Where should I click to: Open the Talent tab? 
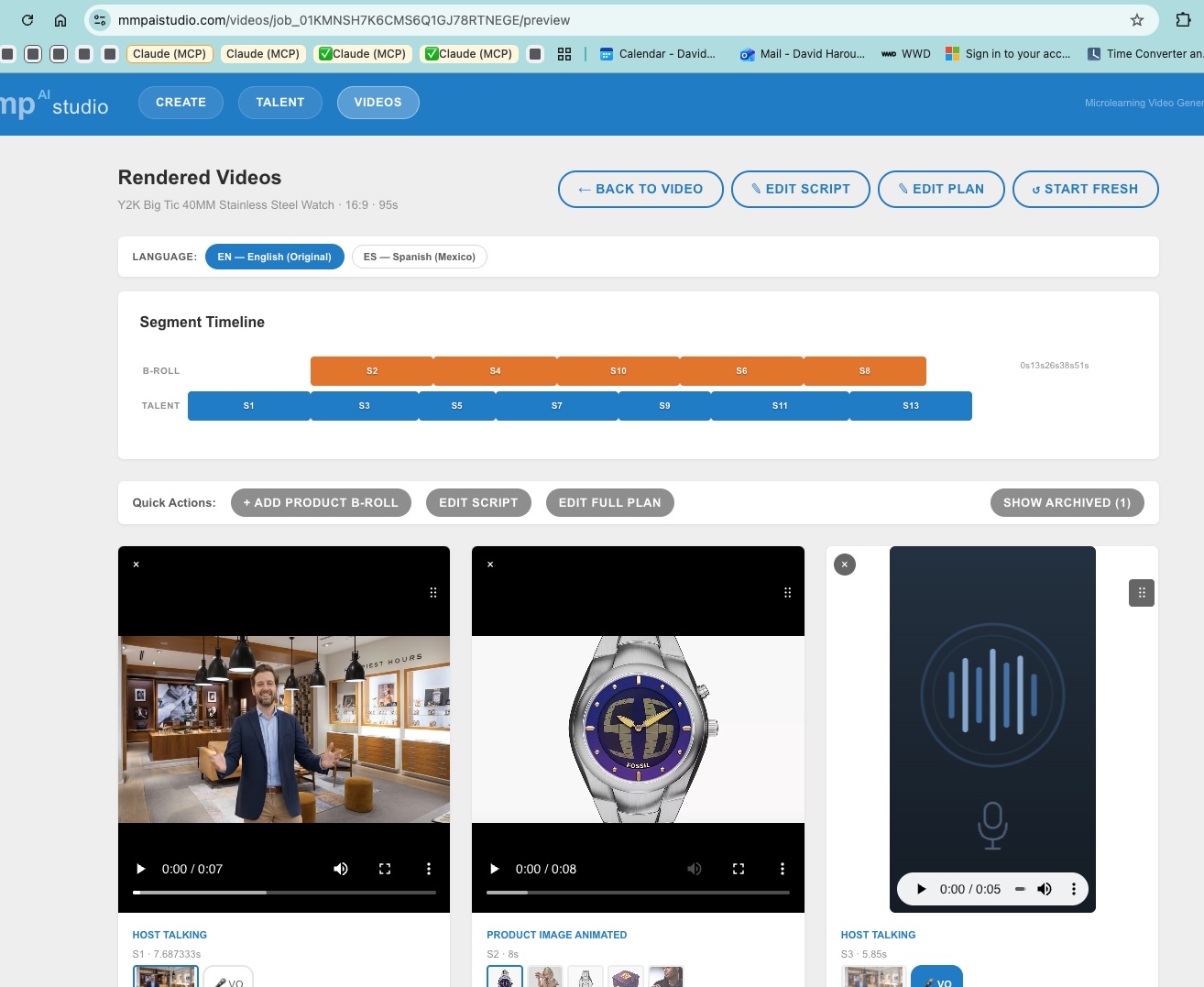click(279, 103)
